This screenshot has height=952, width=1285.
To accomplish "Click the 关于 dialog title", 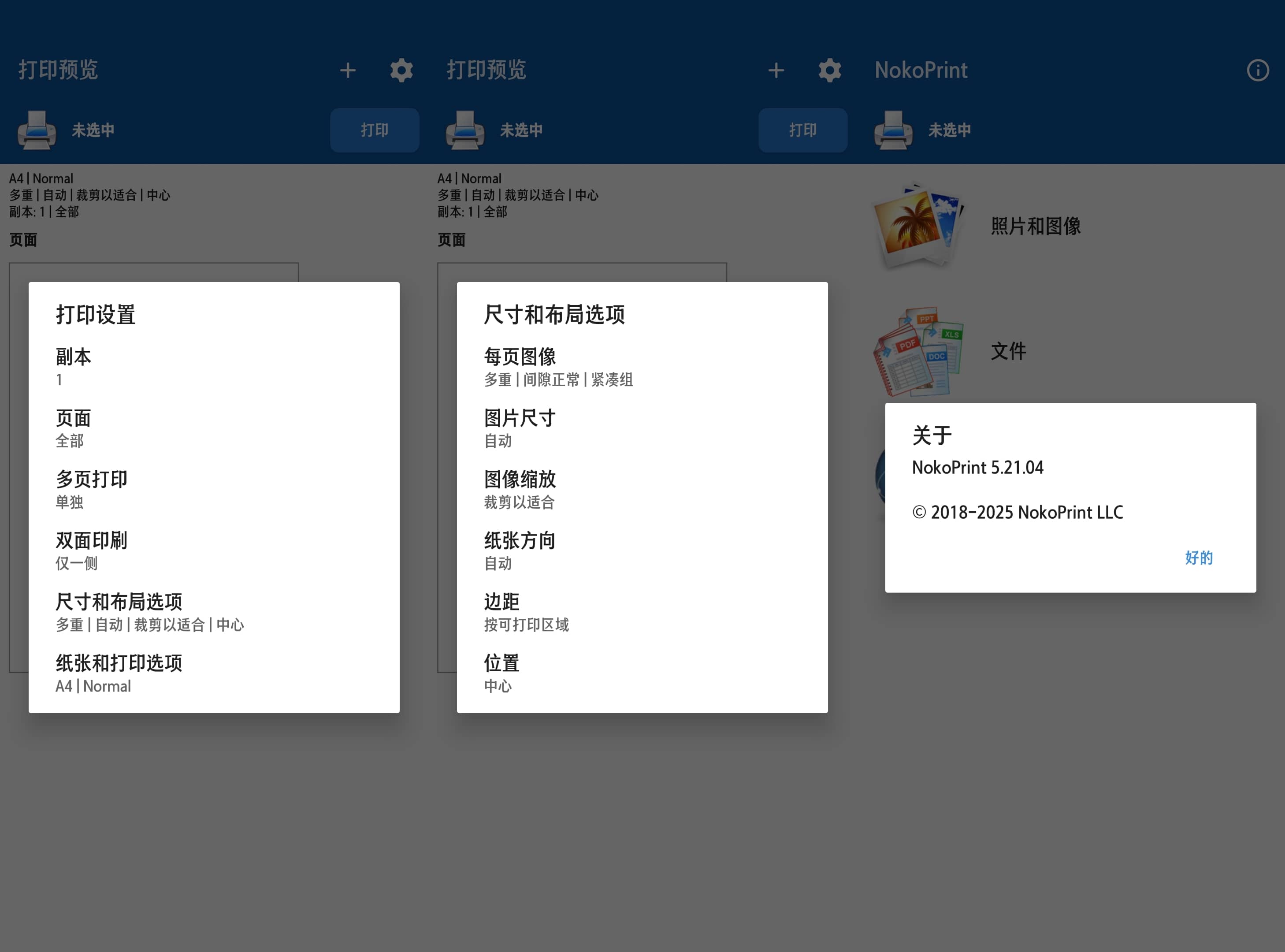I will (x=932, y=435).
